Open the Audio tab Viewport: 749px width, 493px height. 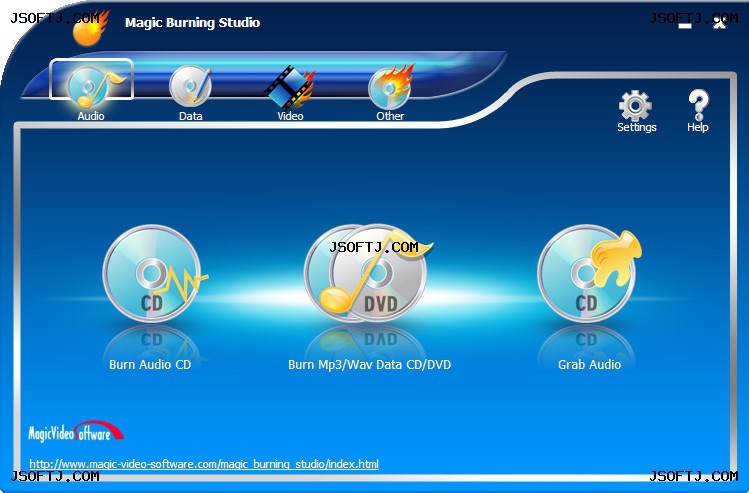tap(91, 90)
